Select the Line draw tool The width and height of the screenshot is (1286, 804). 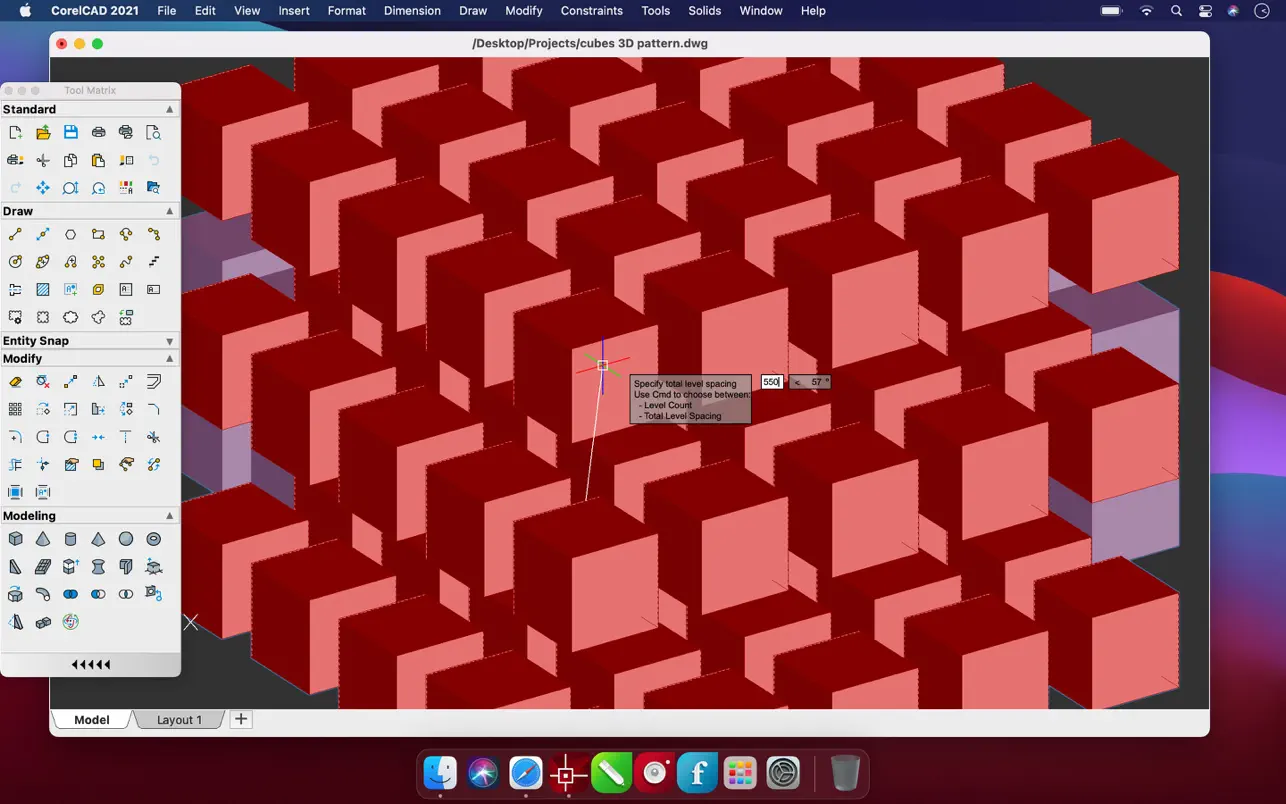point(15,235)
